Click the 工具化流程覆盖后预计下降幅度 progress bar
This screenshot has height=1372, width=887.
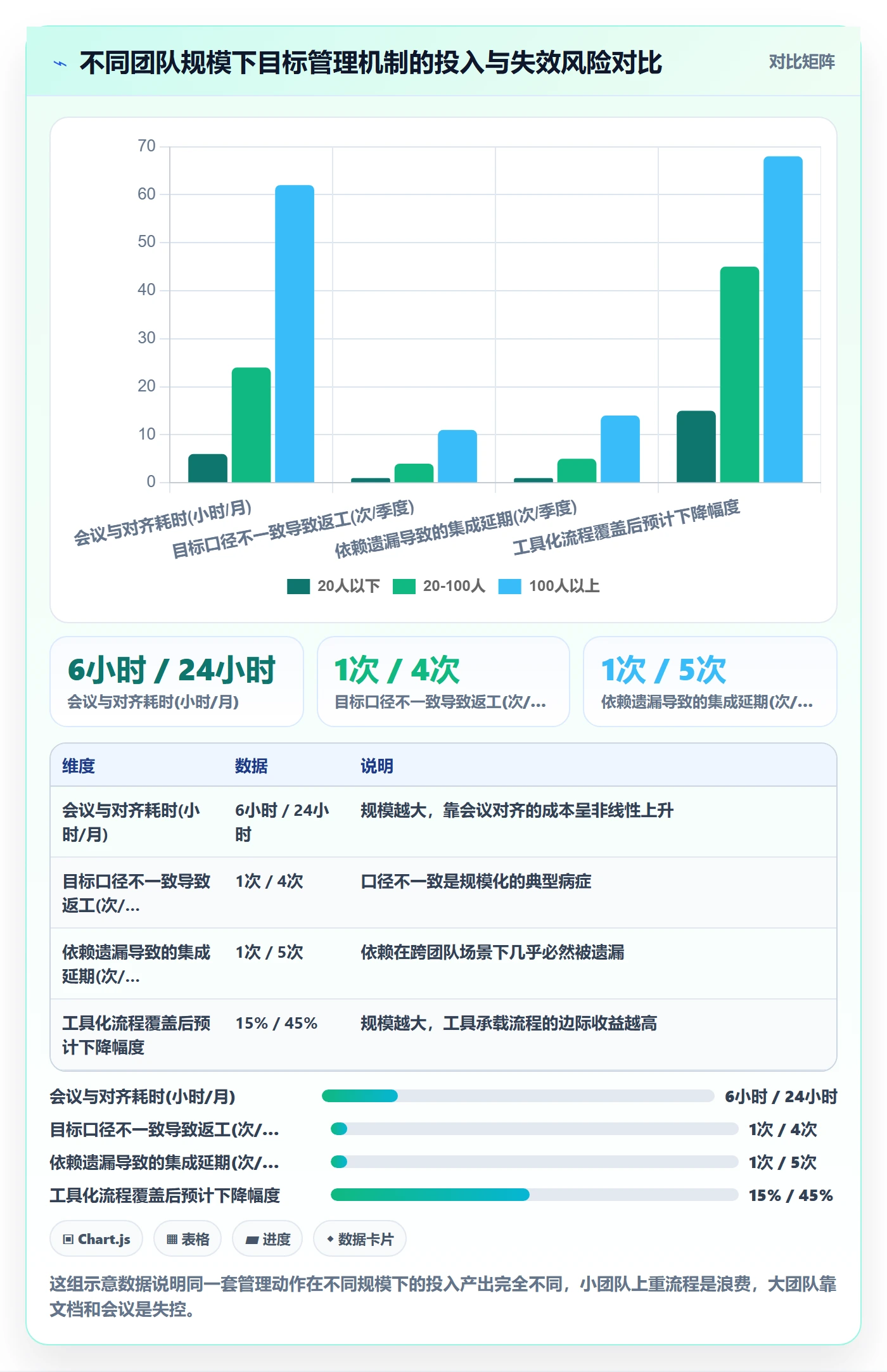click(x=535, y=1195)
